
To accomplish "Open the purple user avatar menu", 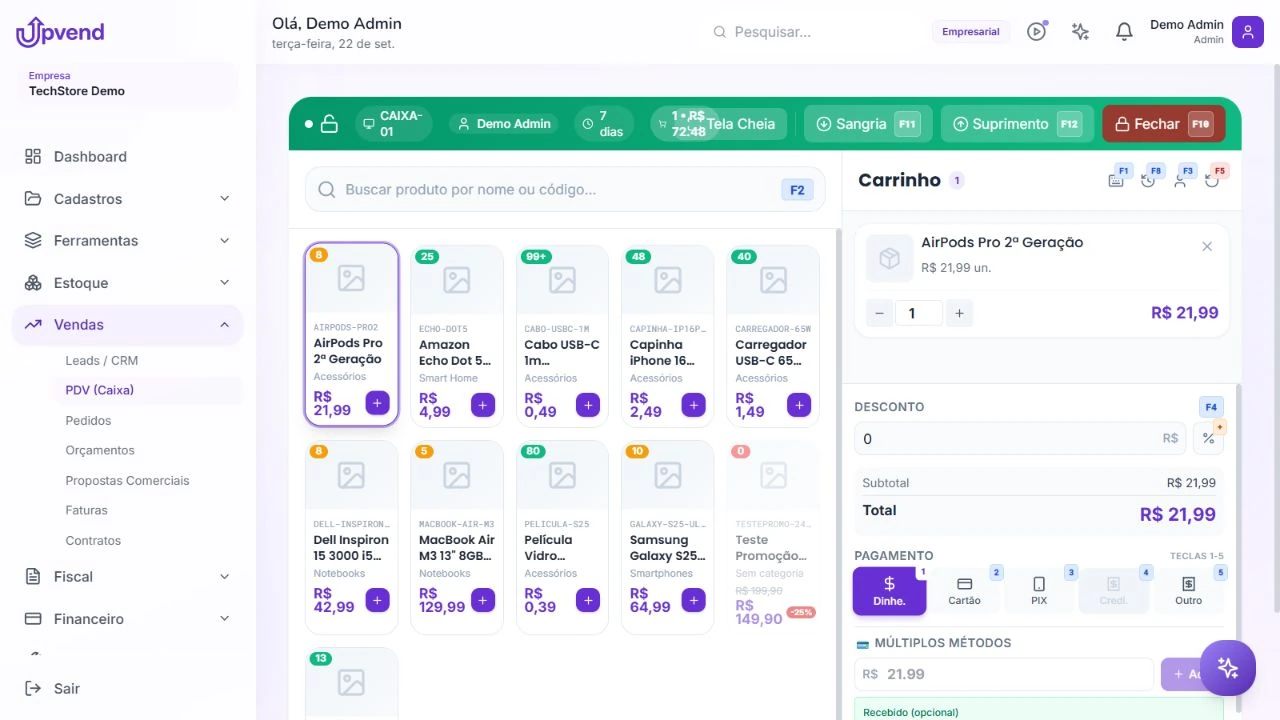I will (x=1248, y=32).
